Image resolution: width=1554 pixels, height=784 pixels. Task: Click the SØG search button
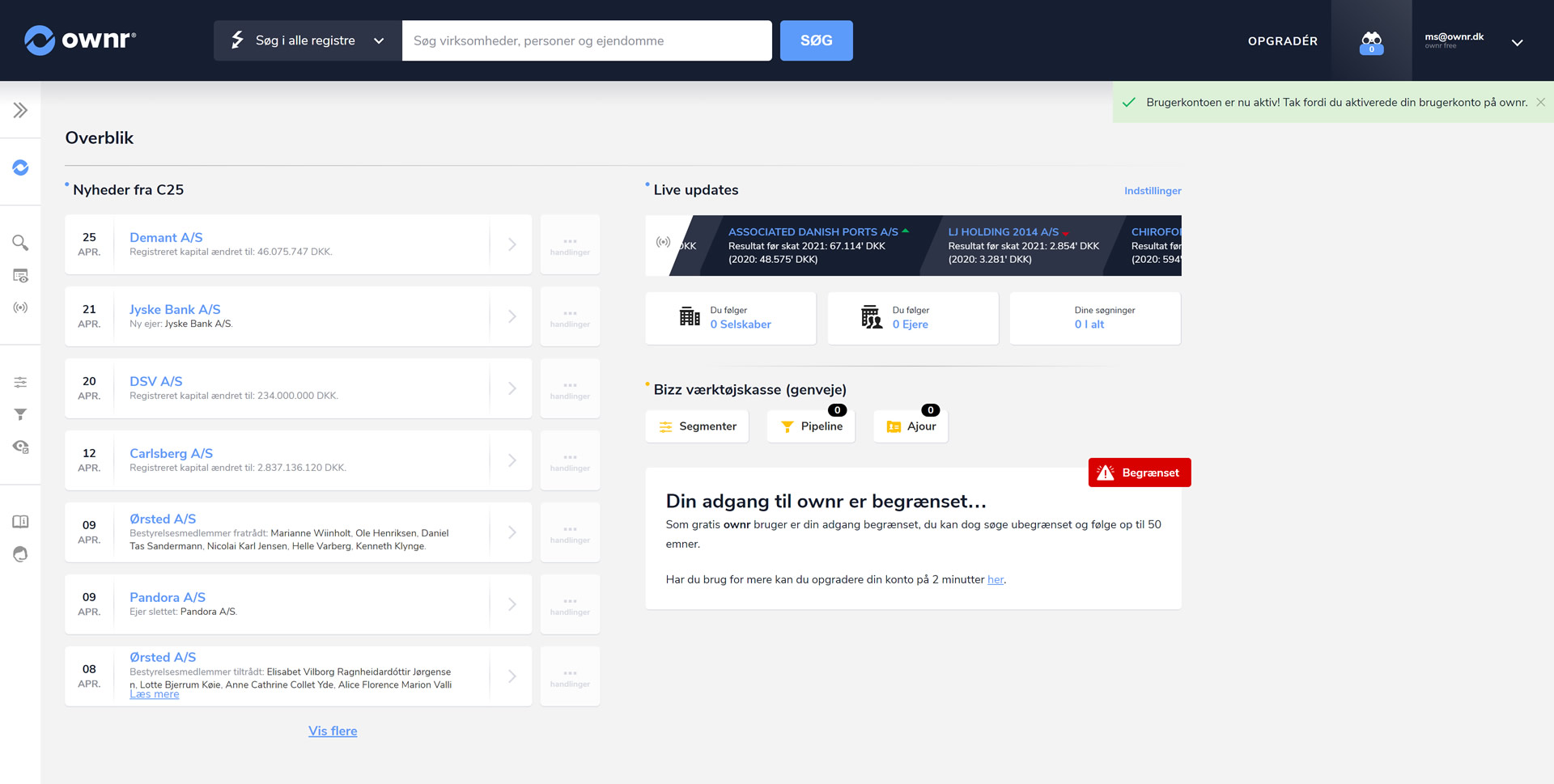tap(816, 40)
